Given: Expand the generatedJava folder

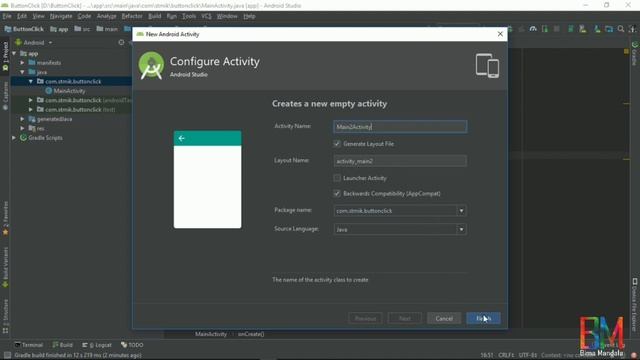Looking at the screenshot, I should (x=22, y=119).
